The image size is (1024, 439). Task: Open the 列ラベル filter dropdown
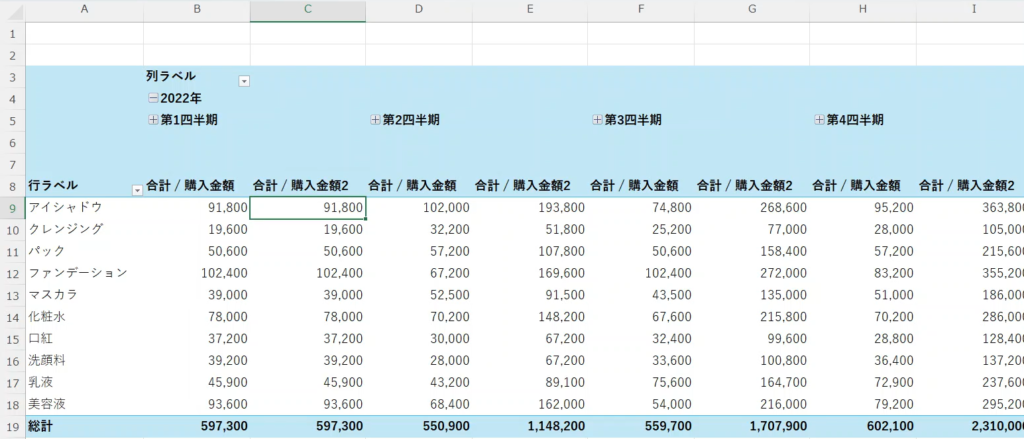(x=244, y=81)
